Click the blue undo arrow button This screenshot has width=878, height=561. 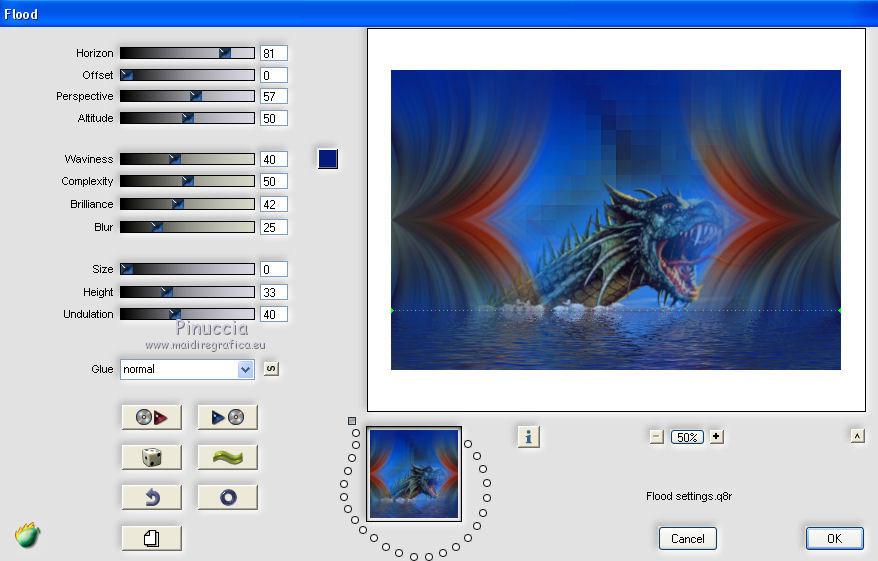151,497
